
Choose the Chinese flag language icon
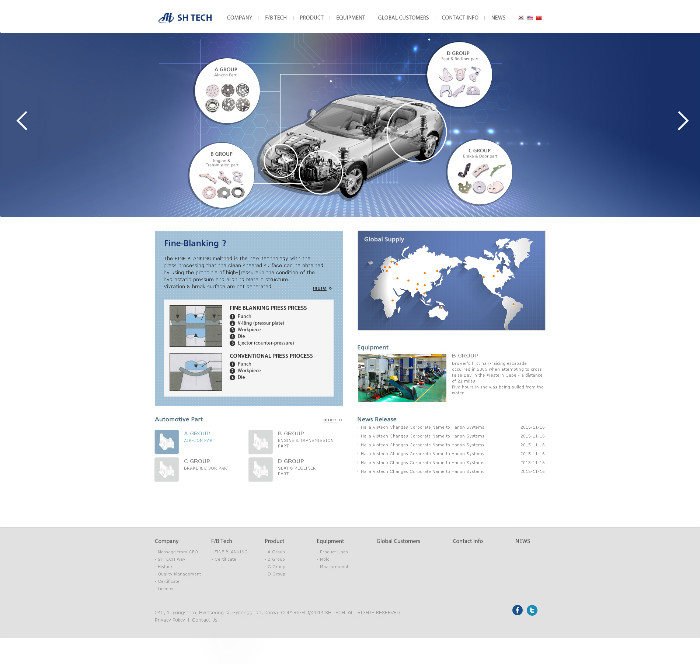[x=539, y=18]
